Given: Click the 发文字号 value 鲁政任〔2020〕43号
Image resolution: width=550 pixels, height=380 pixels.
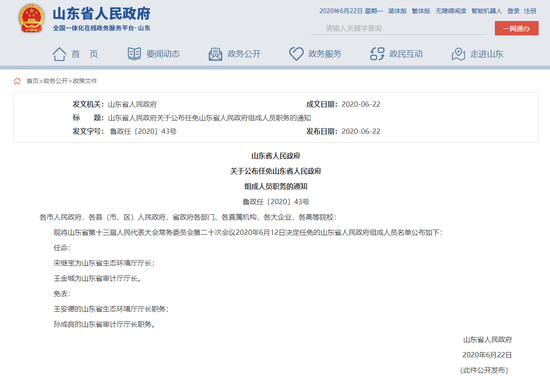Looking at the screenshot, I should (x=143, y=131).
